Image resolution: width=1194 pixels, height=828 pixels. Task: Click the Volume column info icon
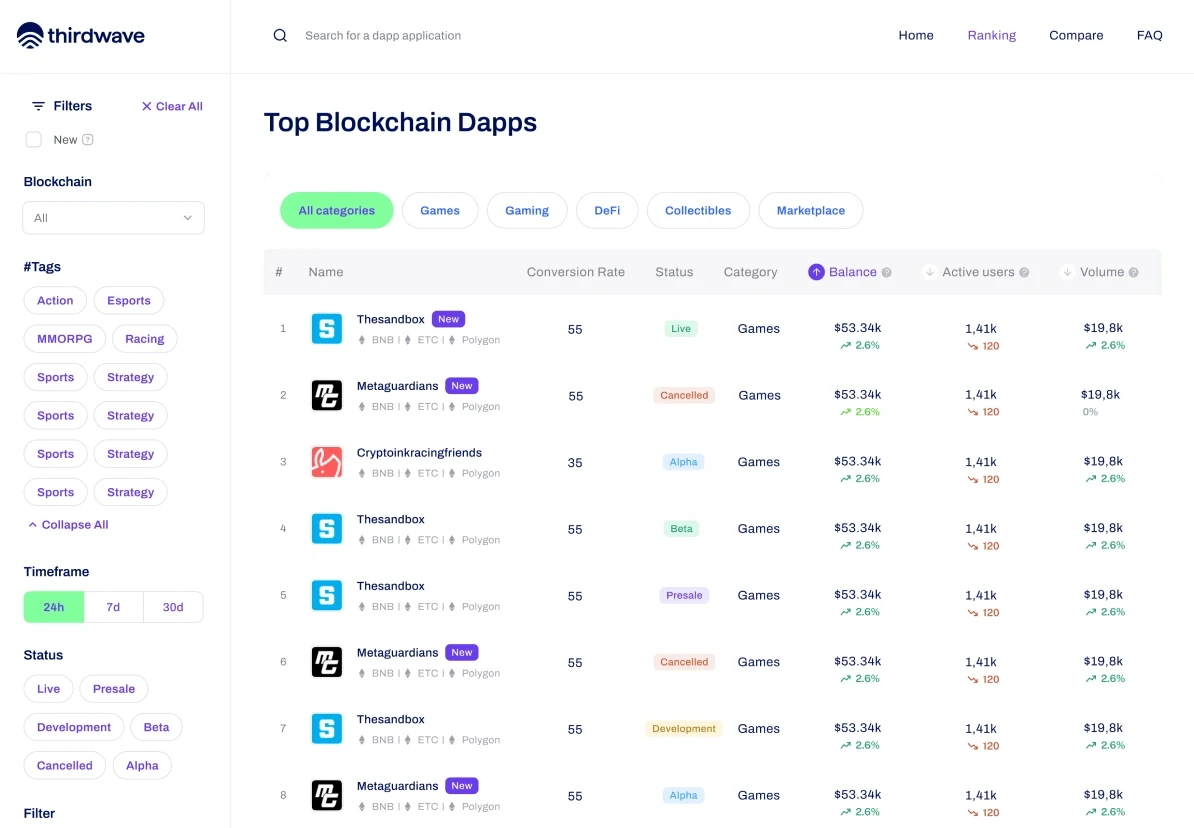[x=1133, y=273]
